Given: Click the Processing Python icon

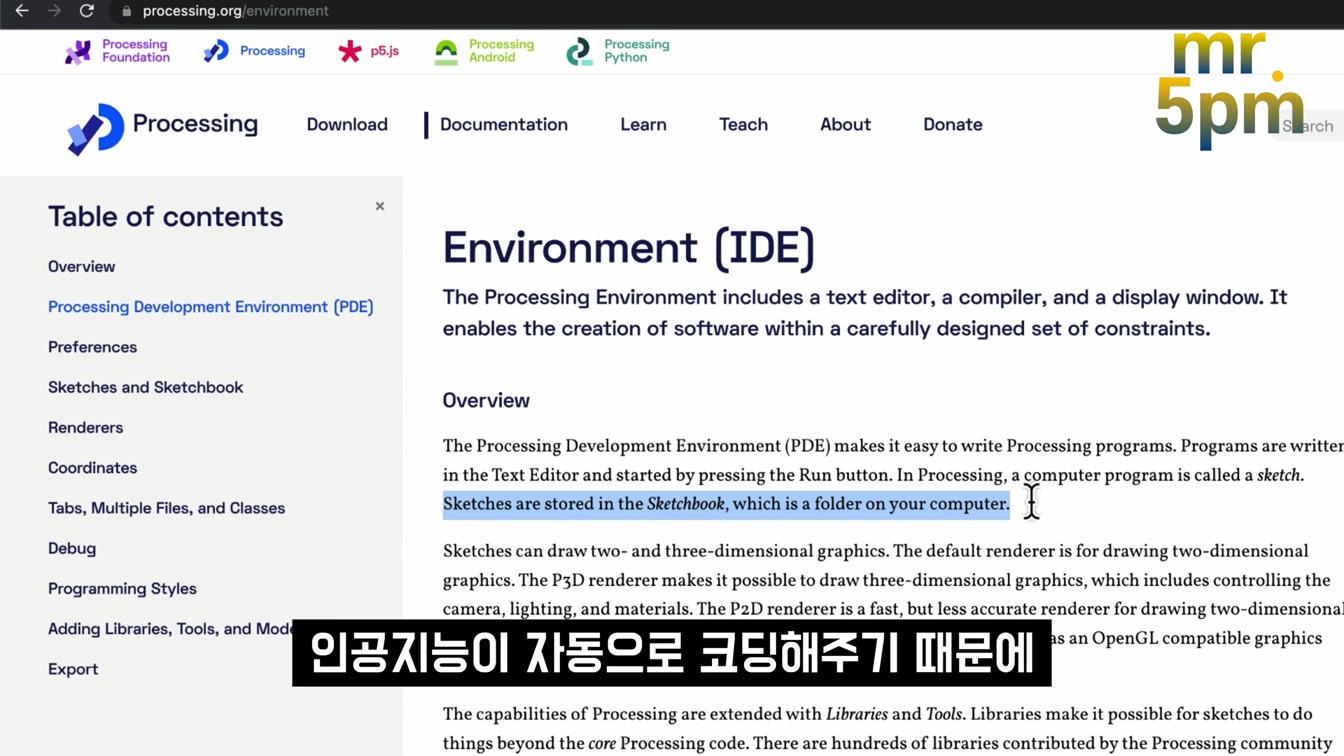Looking at the screenshot, I should point(579,52).
